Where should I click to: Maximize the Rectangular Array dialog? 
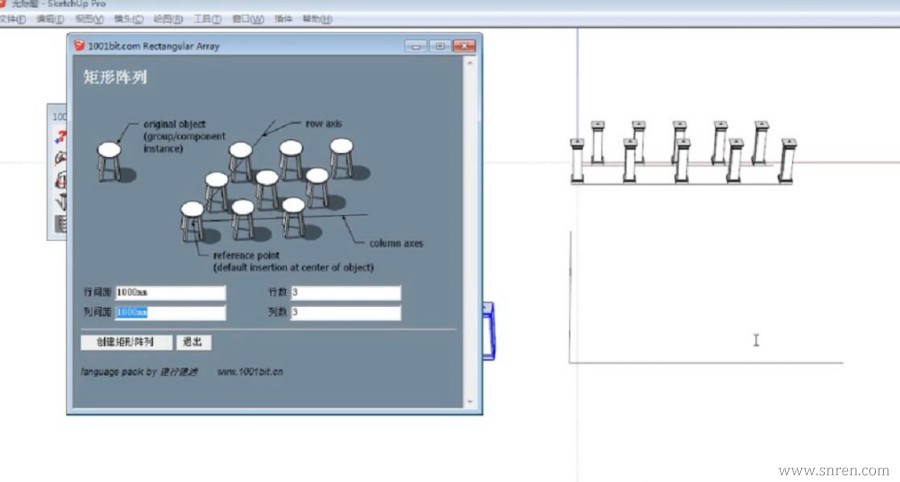[x=440, y=46]
